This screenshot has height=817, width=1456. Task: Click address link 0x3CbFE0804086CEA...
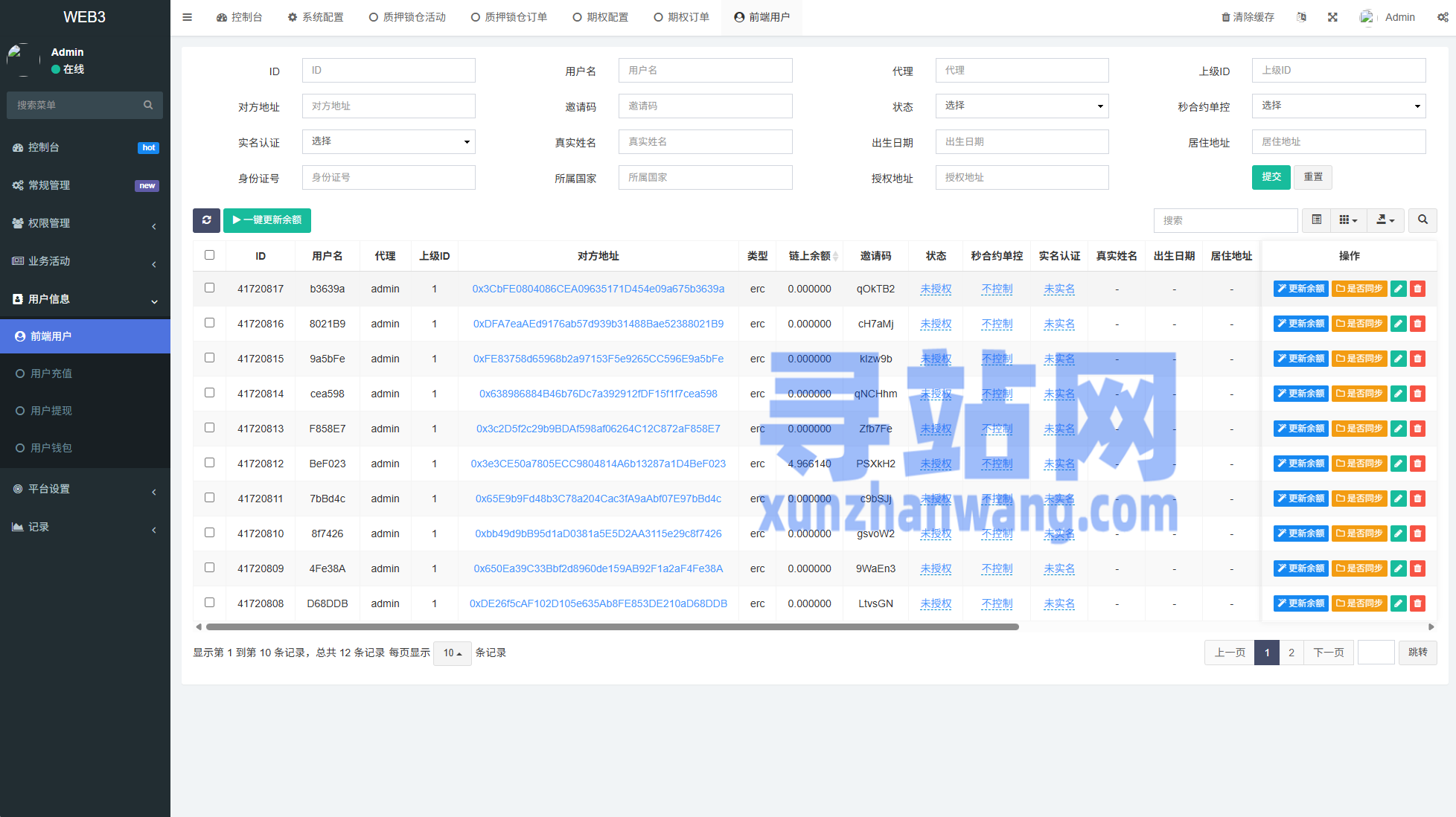[598, 289]
